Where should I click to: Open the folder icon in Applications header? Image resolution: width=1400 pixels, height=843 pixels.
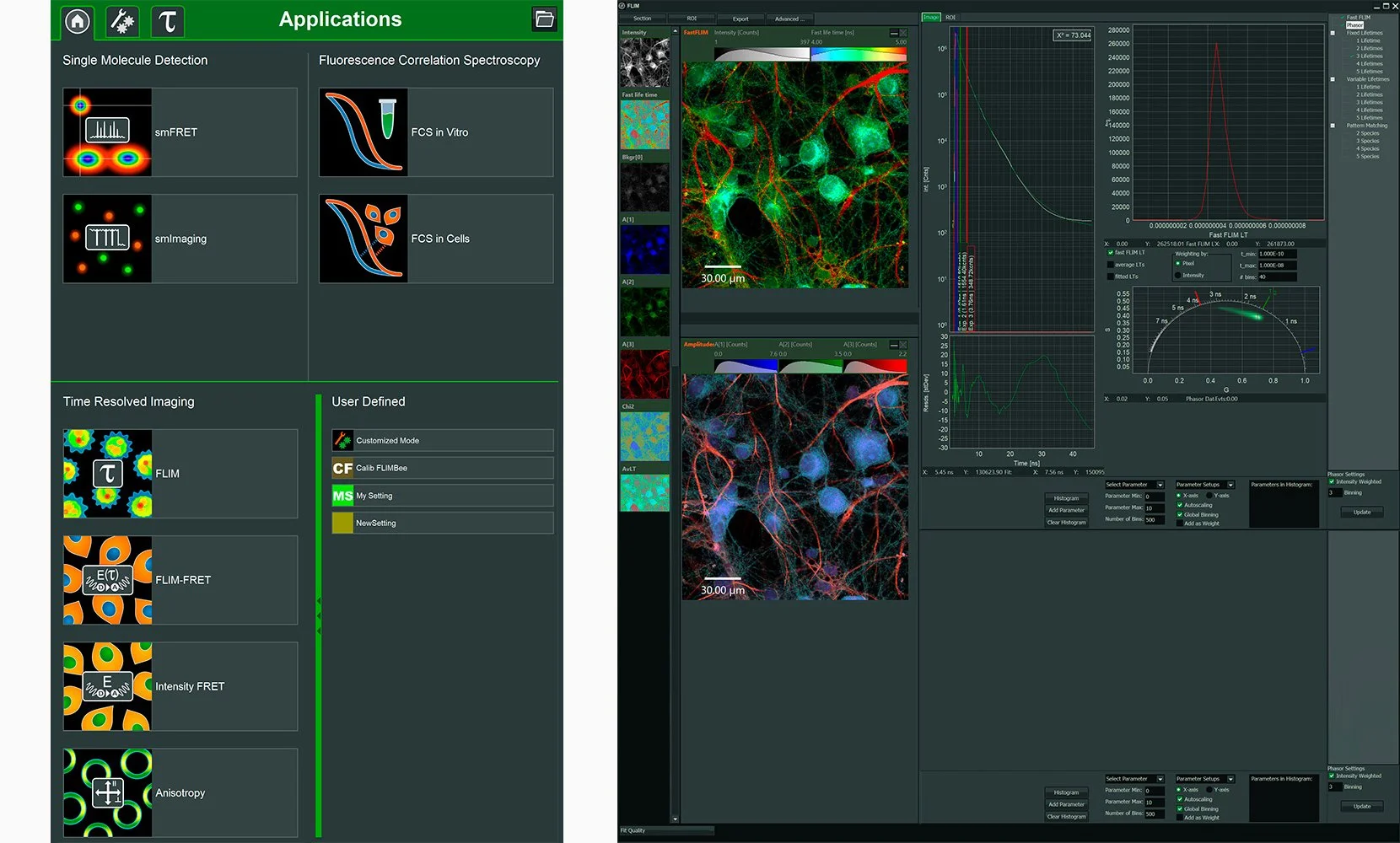point(545,19)
